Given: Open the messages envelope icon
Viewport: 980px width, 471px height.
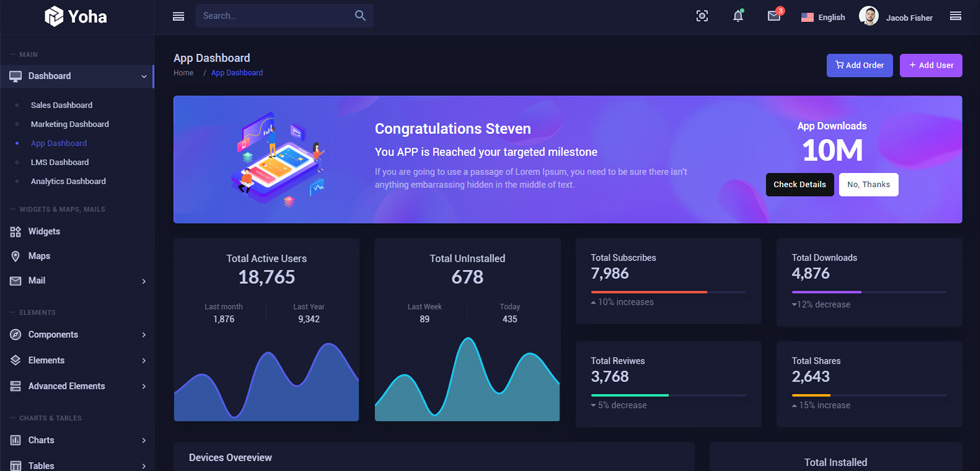Looking at the screenshot, I should coord(774,16).
